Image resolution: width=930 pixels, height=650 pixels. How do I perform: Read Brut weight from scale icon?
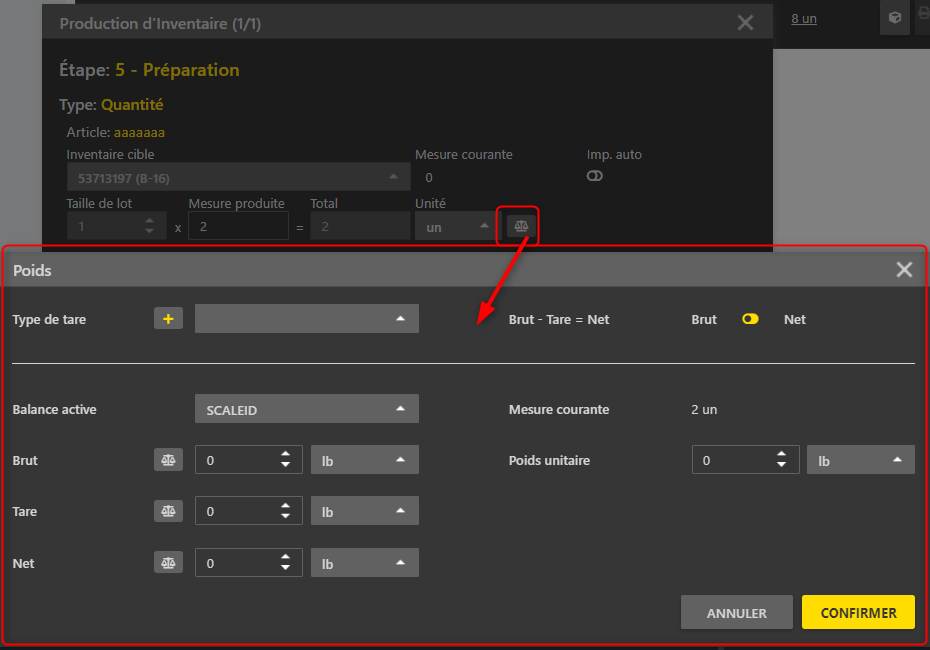[x=168, y=460]
